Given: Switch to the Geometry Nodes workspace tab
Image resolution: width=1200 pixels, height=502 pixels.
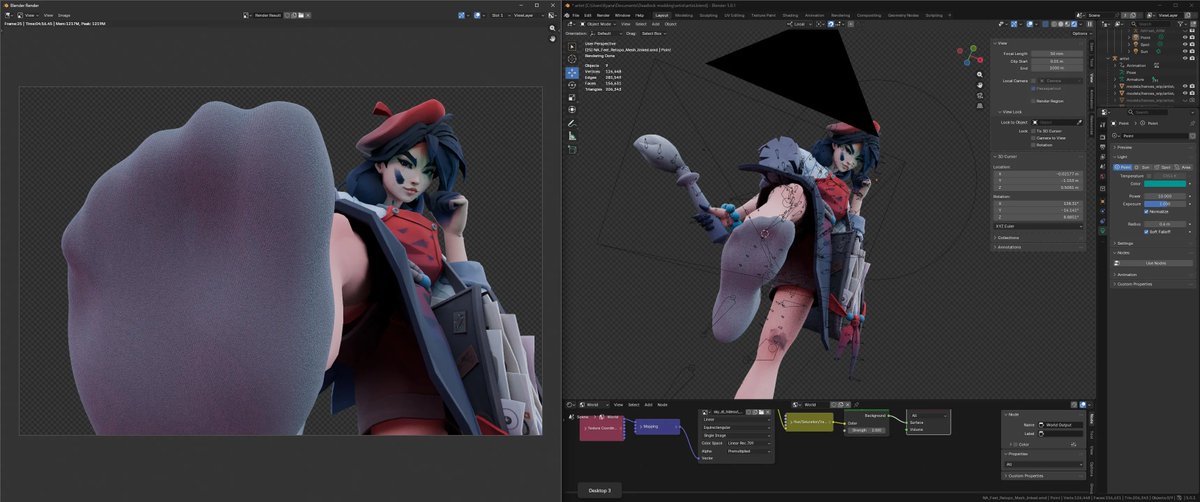Looking at the screenshot, I should 903,15.
